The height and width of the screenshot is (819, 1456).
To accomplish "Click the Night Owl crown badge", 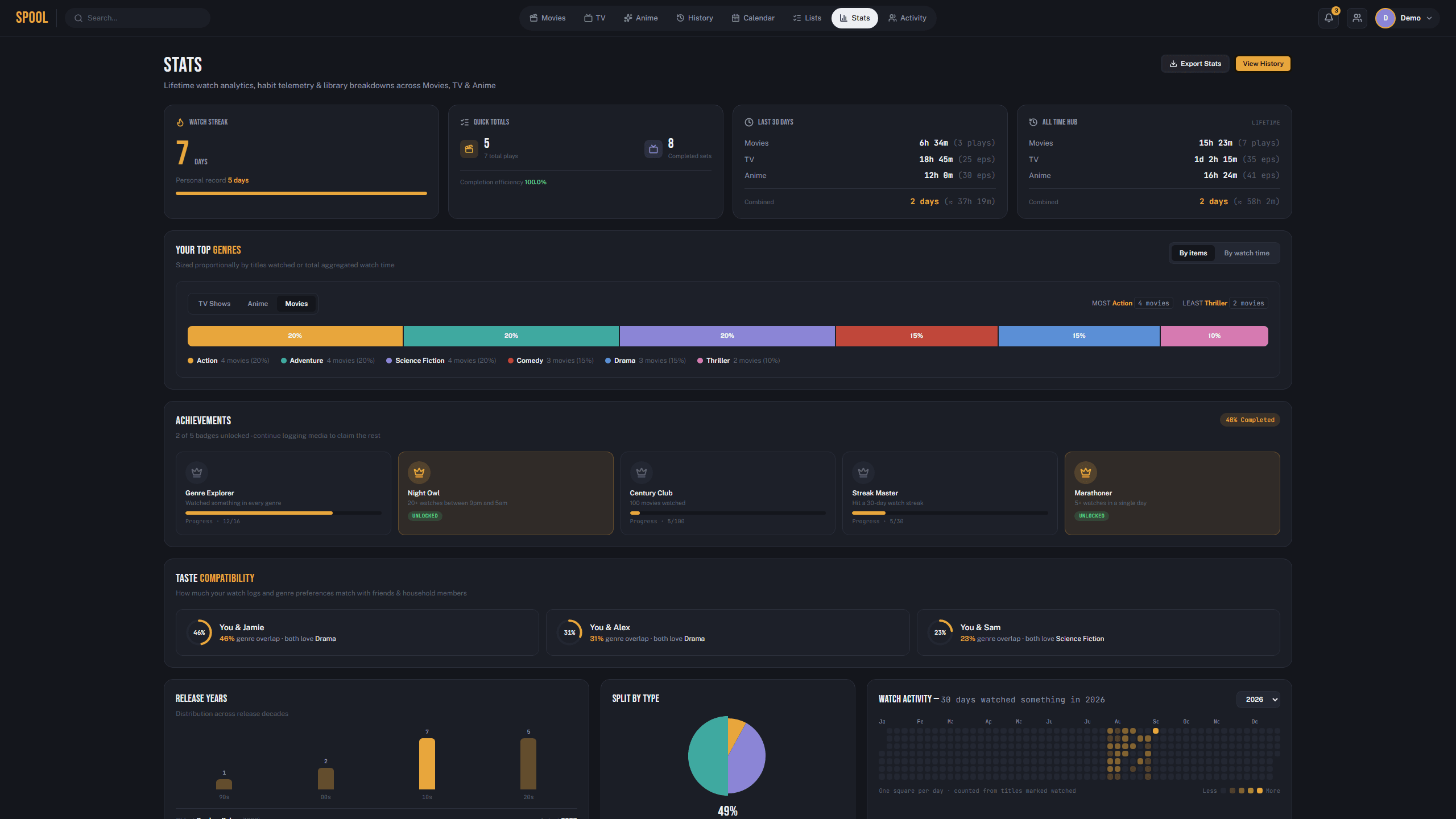I will (419, 472).
